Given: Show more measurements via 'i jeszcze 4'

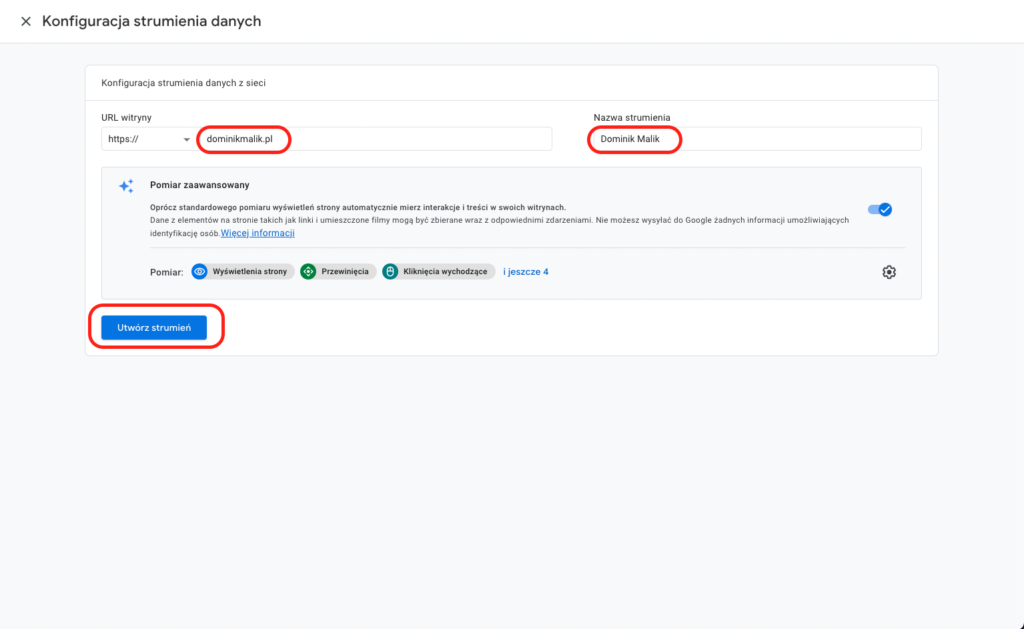Looking at the screenshot, I should pos(525,271).
